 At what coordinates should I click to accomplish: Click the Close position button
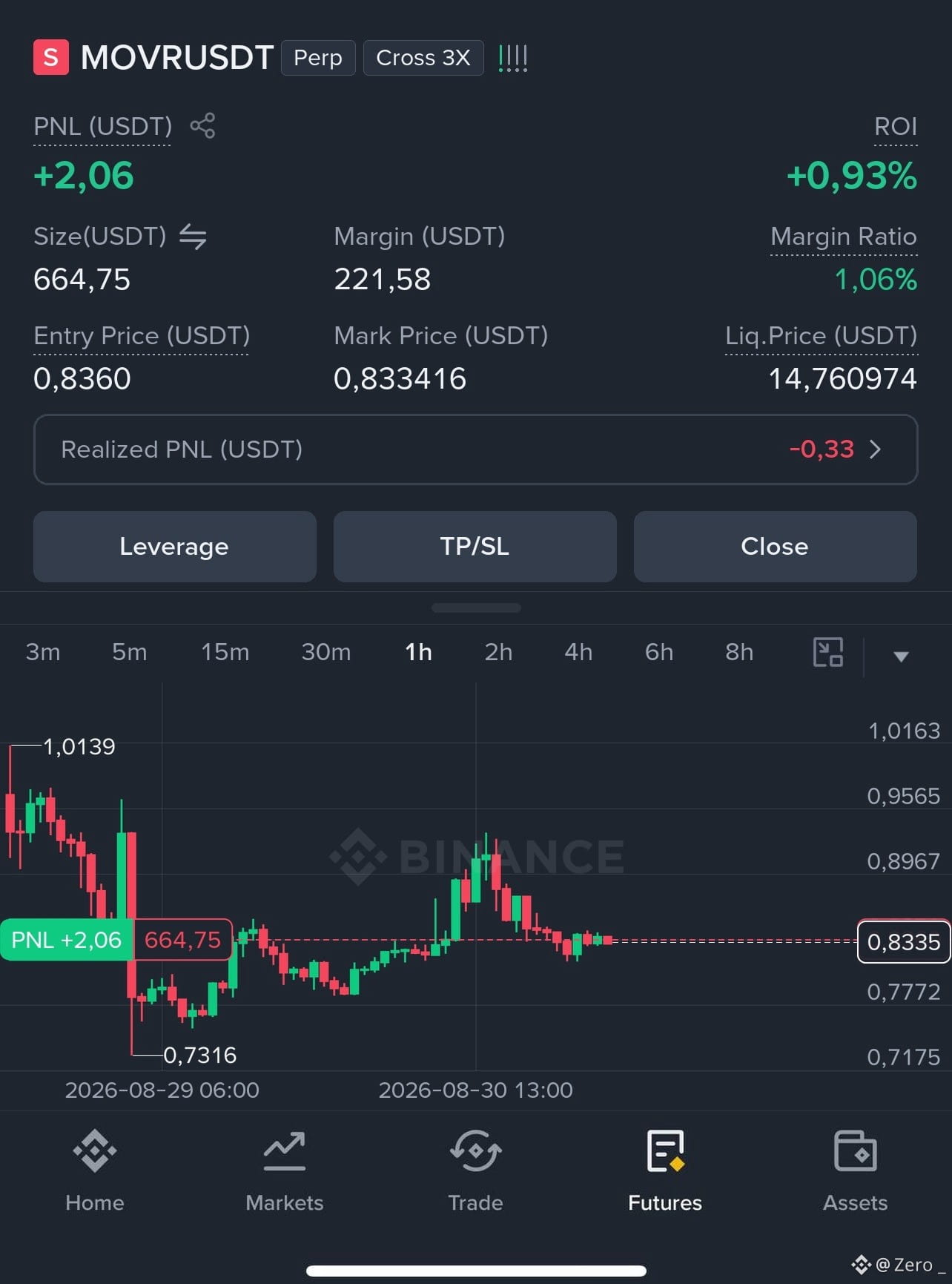click(x=776, y=547)
